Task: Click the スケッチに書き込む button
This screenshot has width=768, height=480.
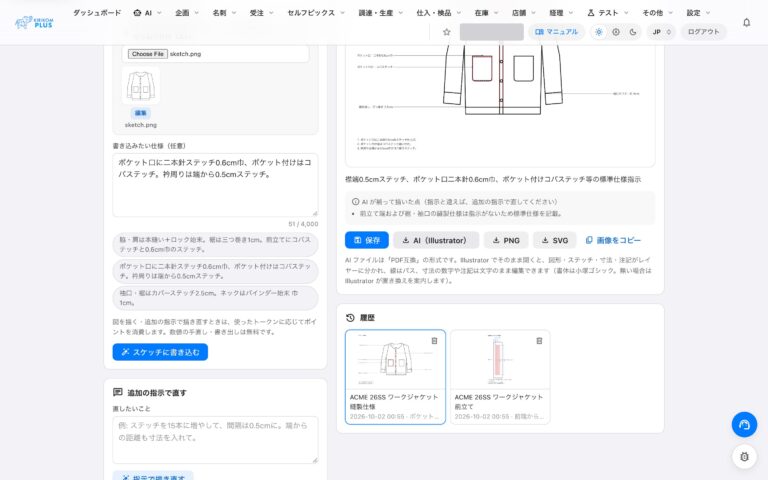Action: point(160,352)
